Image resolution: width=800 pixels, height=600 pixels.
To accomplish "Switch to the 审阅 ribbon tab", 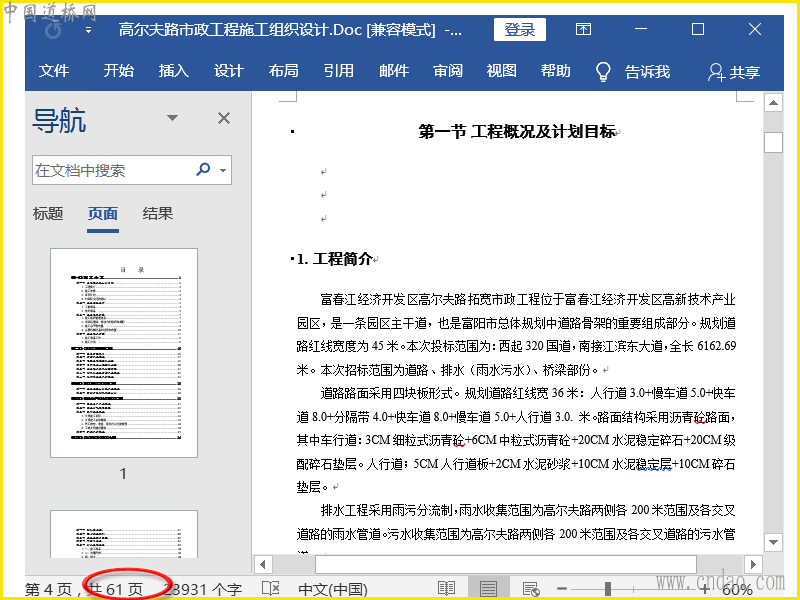I will pos(448,70).
